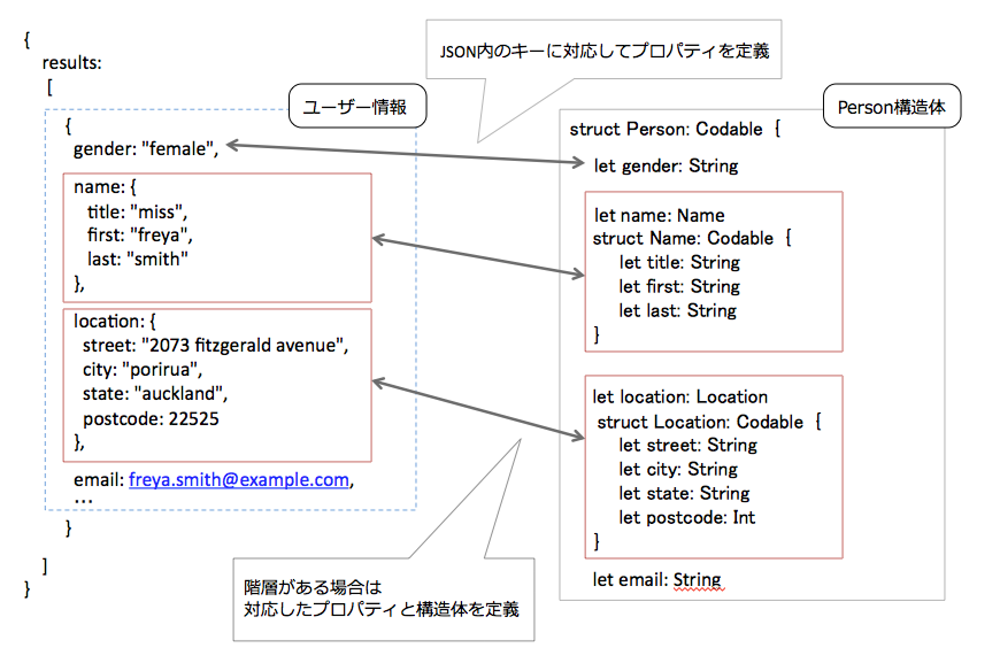Click the callout about JSON key properties

coord(602,48)
